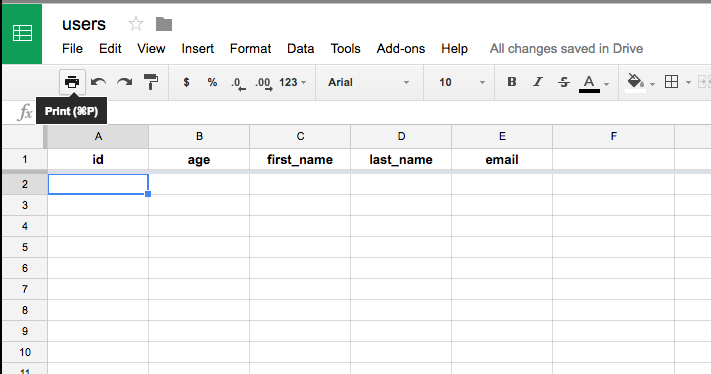This screenshot has height=374, width=711.
Task: Open the Format menu
Action: pos(250,49)
